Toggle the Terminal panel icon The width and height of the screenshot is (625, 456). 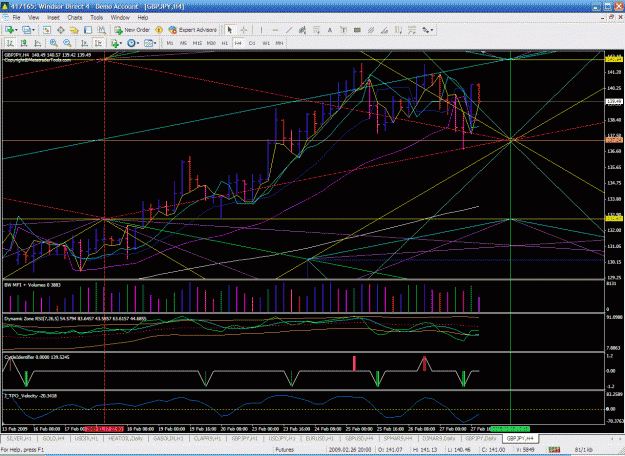88,30
